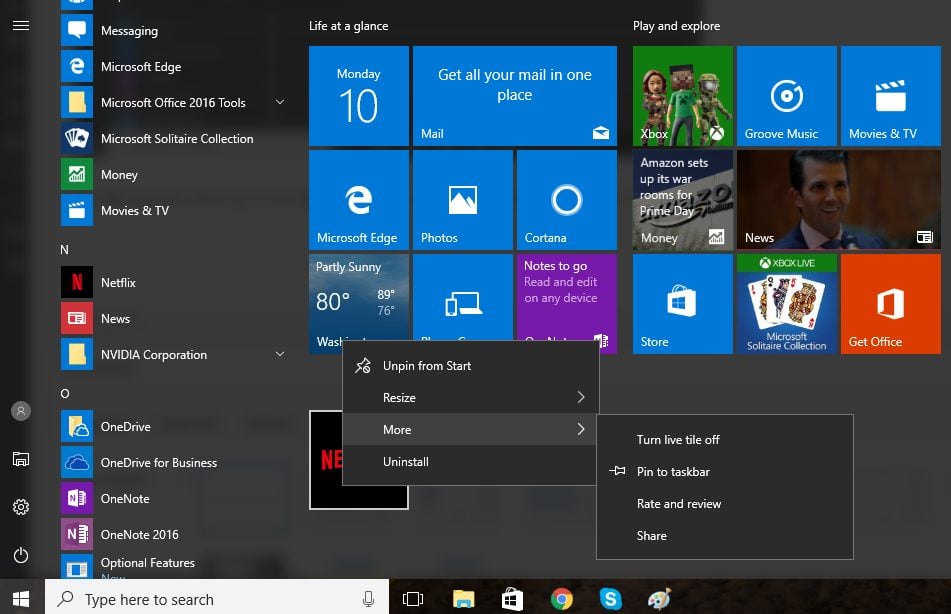This screenshot has height=614, width=951.
Task: Open Money from the app list
Action: click(173, 175)
